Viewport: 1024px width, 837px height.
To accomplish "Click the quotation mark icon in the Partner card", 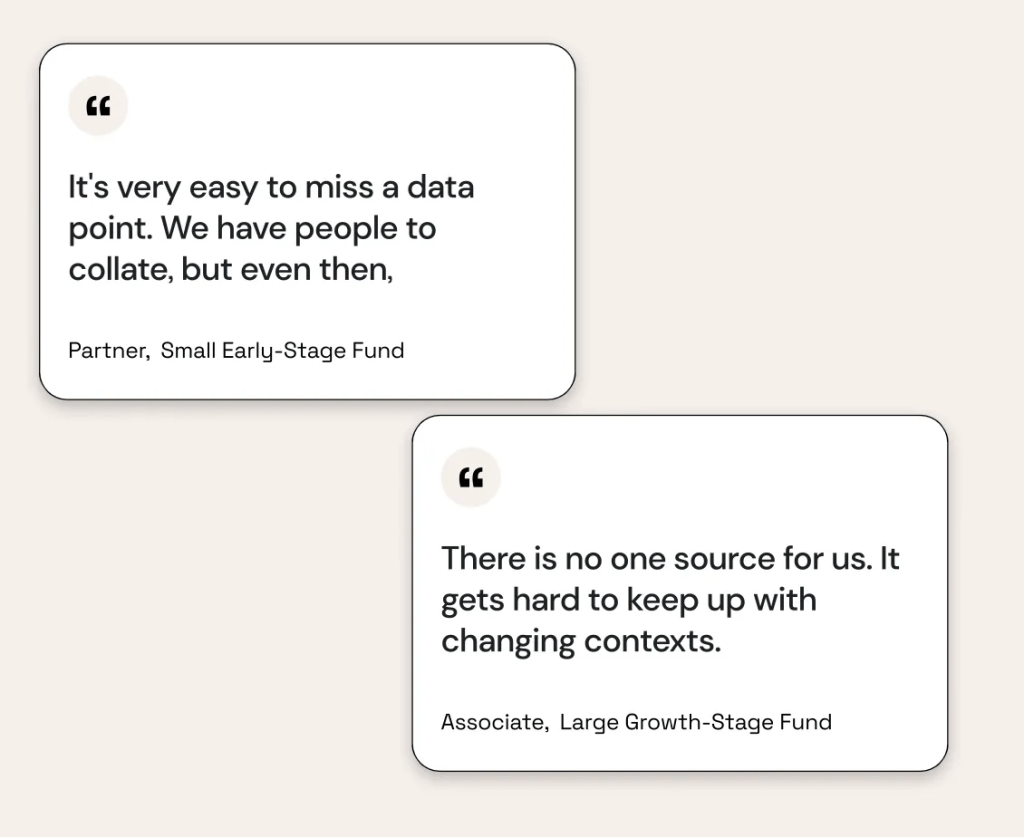I will 98,106.
